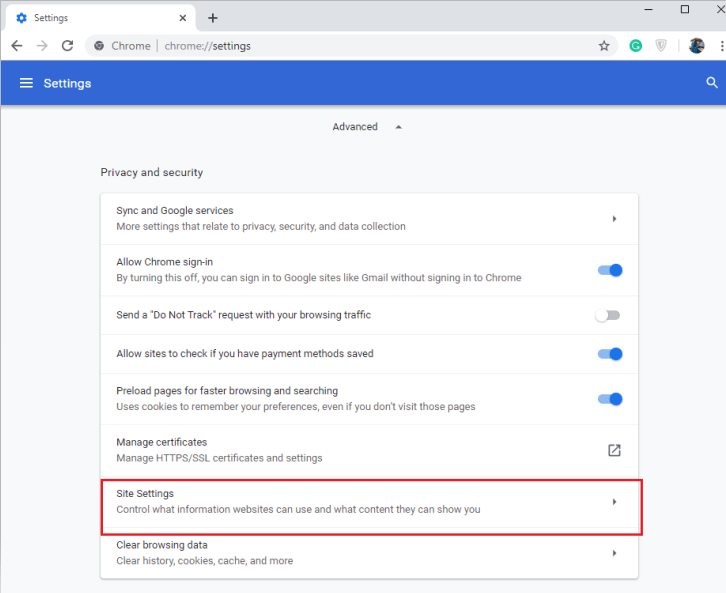Screen dimensions: 726x593
Task: Click Allow sites to check payment methods text
Action: pyautogui.click(x=244, y=354)
